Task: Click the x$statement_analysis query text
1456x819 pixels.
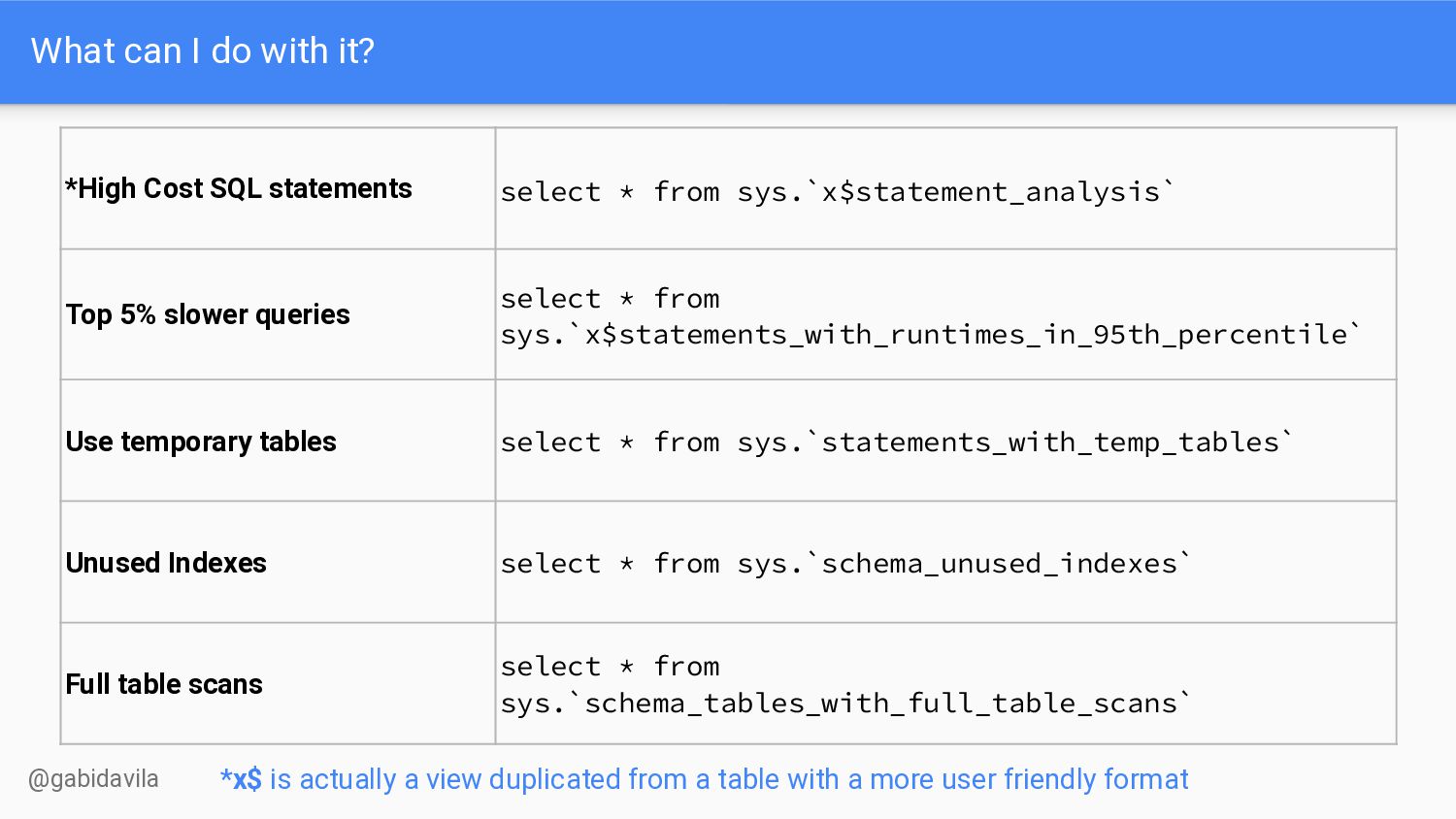Action: click(x=838, y=192)
